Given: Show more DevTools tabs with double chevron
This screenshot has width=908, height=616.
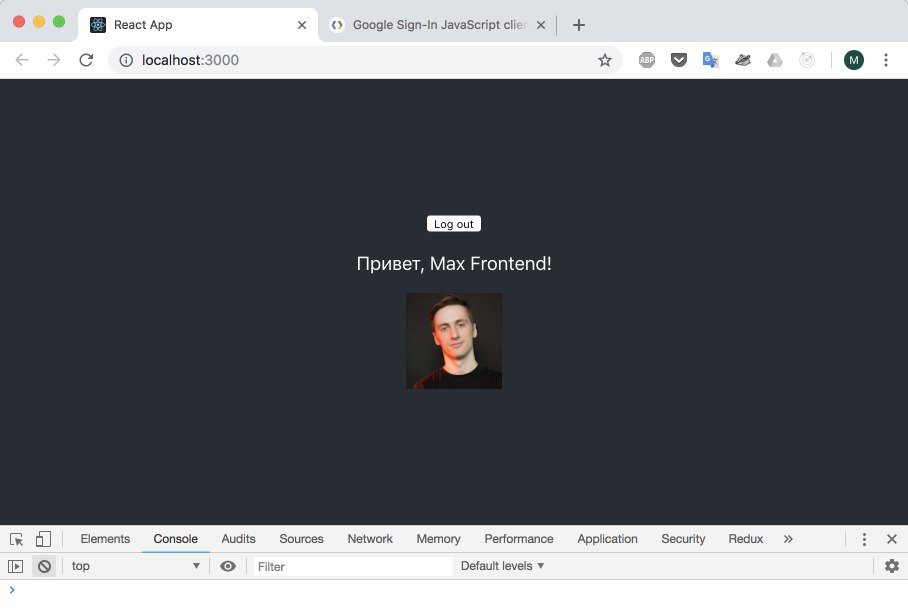Looking at the screenshot, I should 788,539.
